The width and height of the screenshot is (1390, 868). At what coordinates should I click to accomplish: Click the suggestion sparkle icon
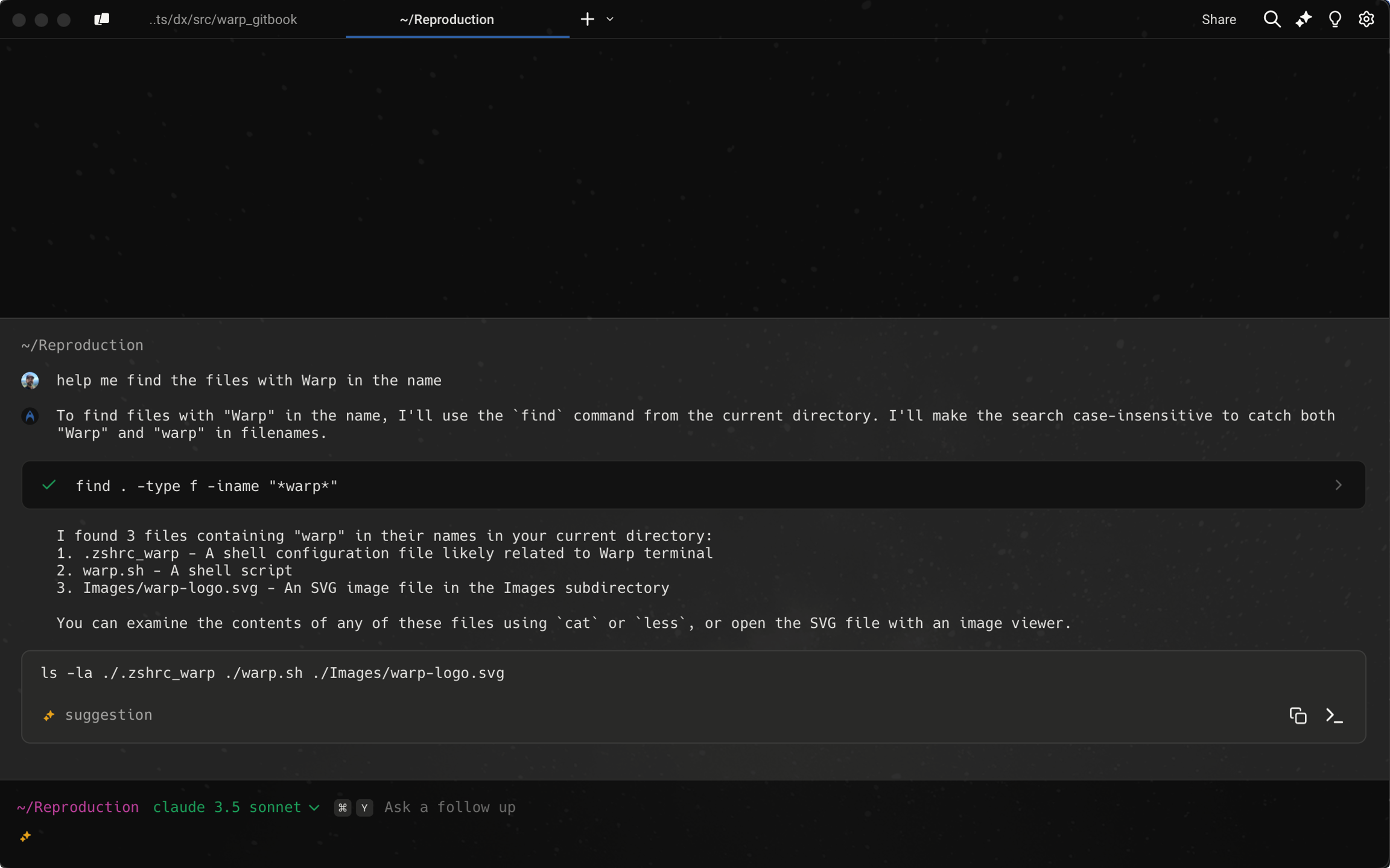49,715
